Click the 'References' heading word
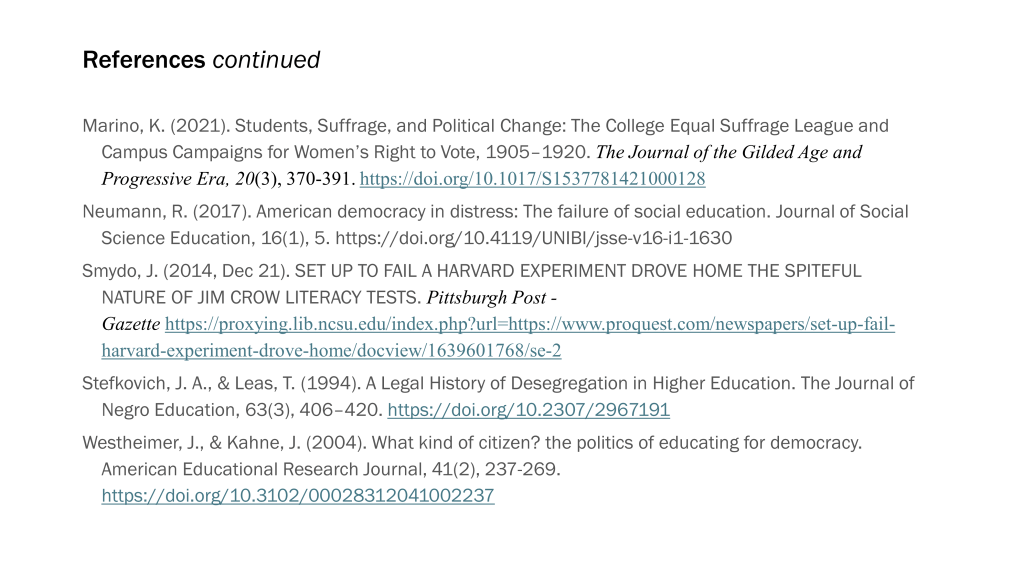 tap(143, 60)
